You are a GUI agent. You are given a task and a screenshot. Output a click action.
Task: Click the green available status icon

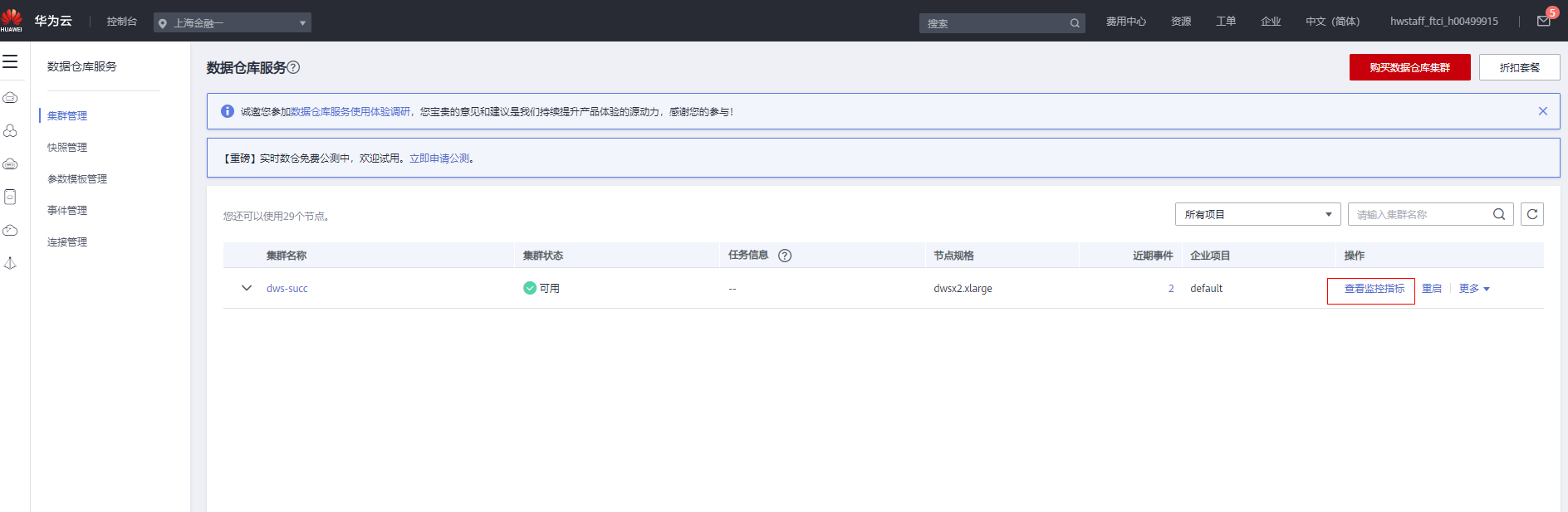[x=530, y=288]
